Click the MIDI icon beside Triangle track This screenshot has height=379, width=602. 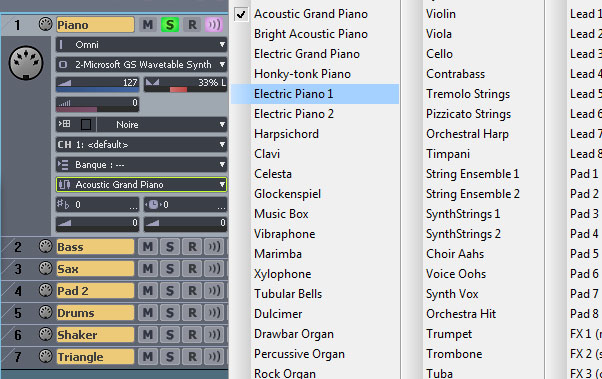pyautogui.click(x=46, y=356)
